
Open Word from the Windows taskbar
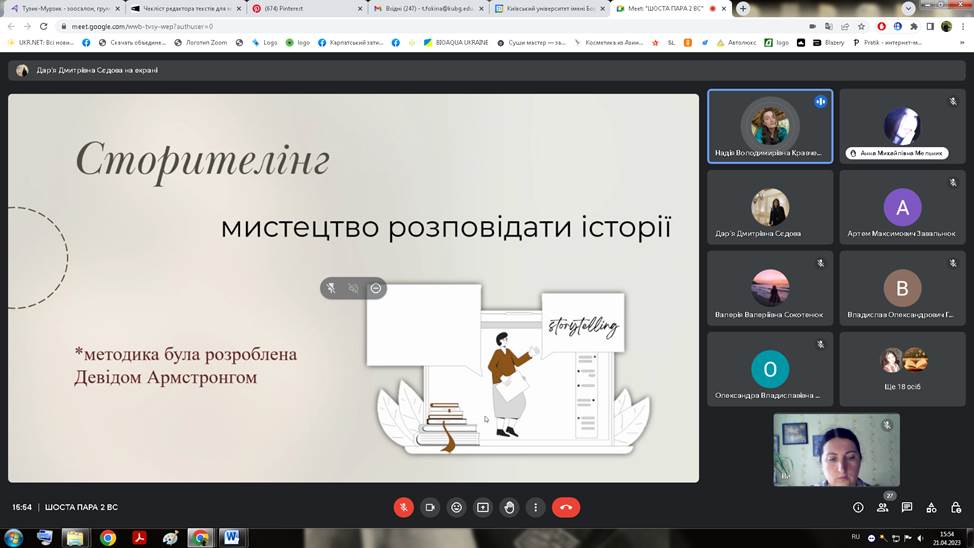(x=231, y=537)
